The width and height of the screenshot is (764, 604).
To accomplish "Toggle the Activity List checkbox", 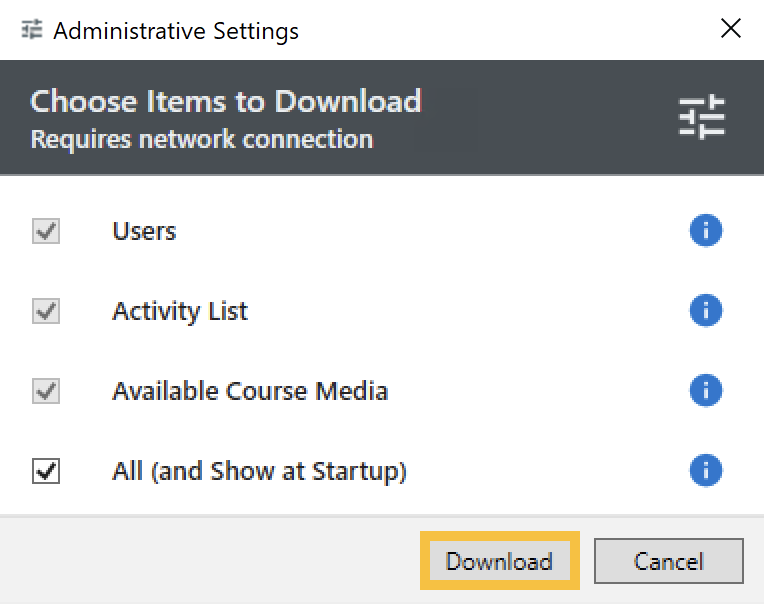I will (46, 311).
